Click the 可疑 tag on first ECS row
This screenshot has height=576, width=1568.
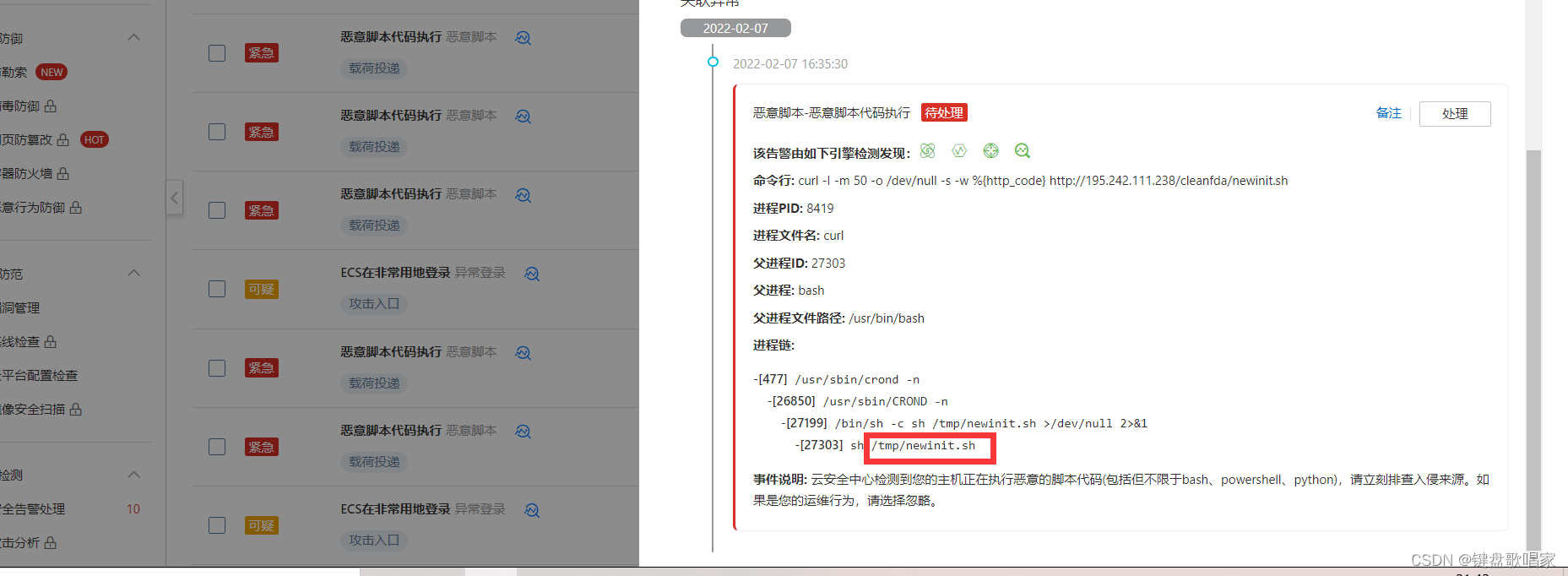pyautogui.click(x=262, y=289)
